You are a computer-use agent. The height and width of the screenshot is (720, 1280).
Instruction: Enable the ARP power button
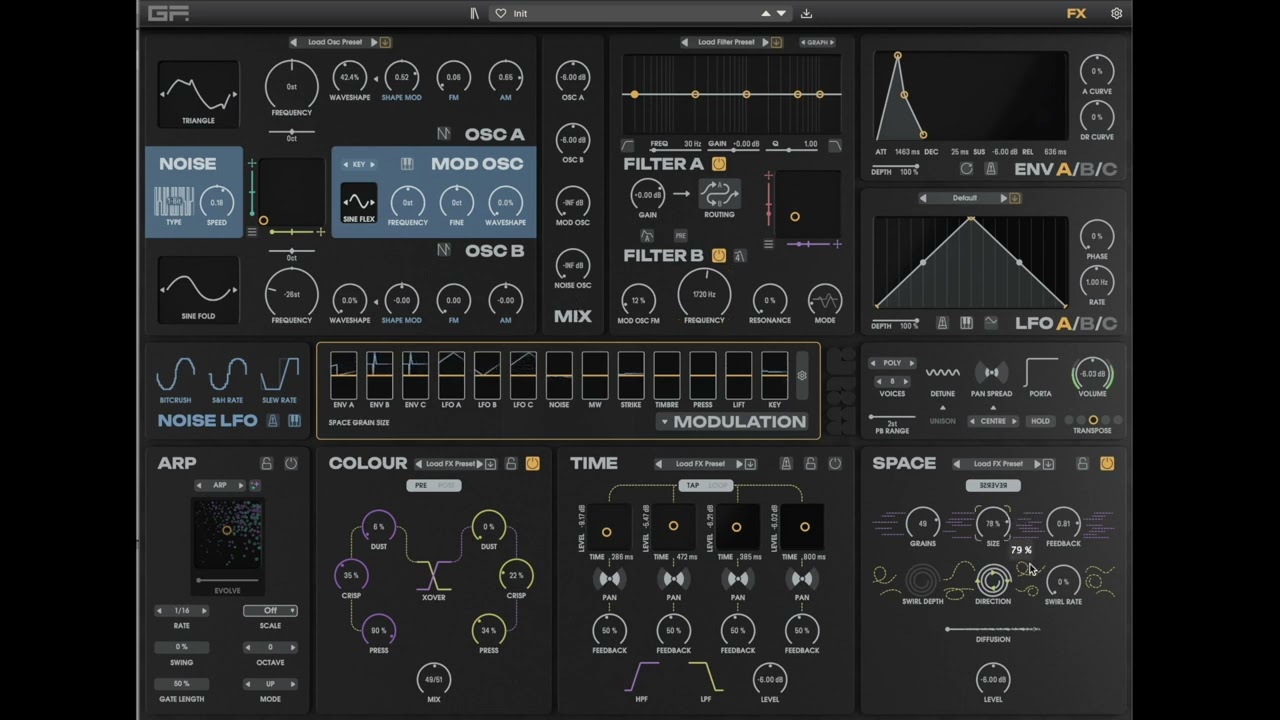291,464
